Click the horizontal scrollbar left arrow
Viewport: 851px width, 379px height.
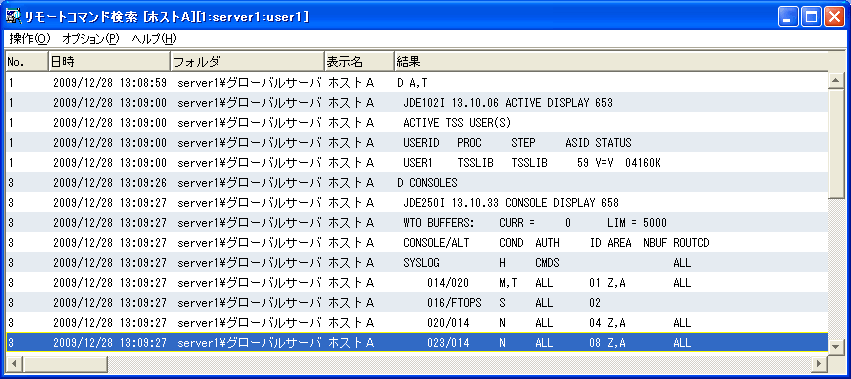14,363
